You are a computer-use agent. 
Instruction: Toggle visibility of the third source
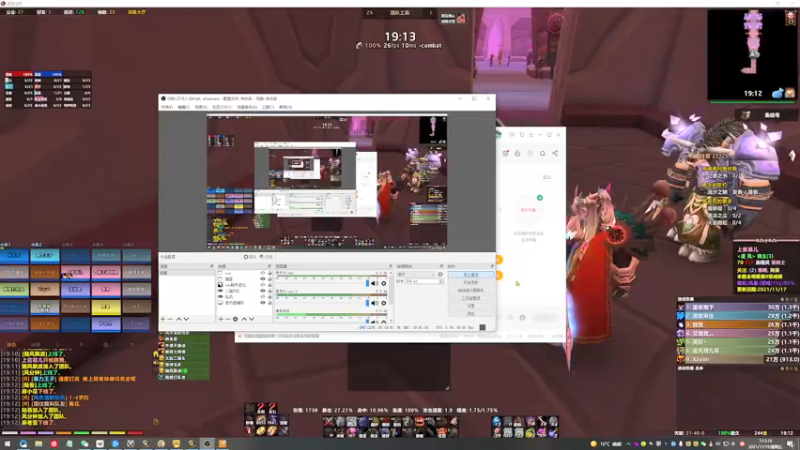point(263,285)
